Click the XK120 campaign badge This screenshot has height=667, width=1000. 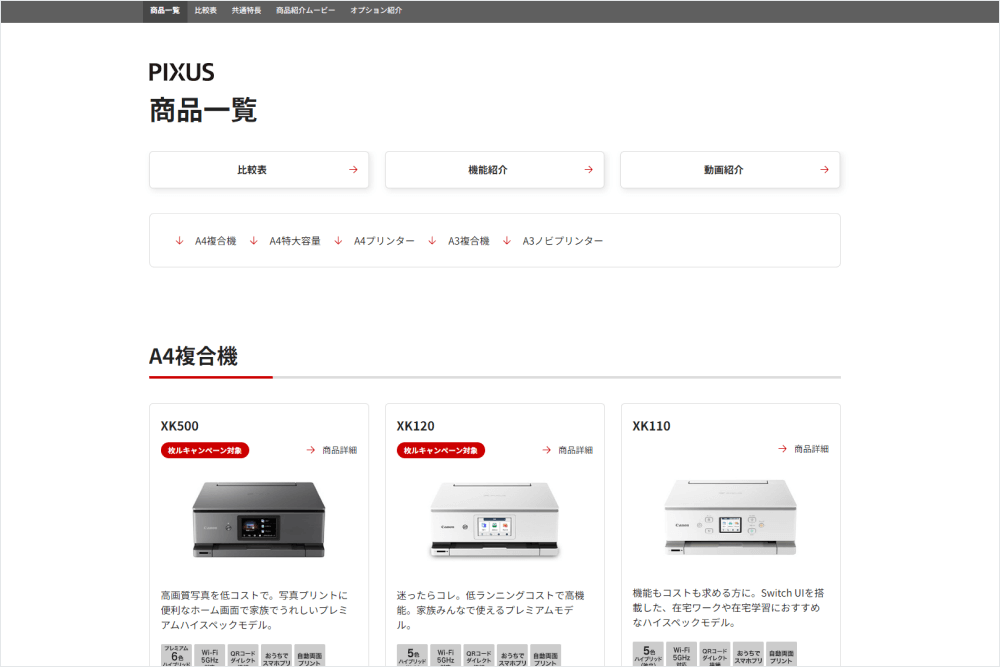click(441, 450)
